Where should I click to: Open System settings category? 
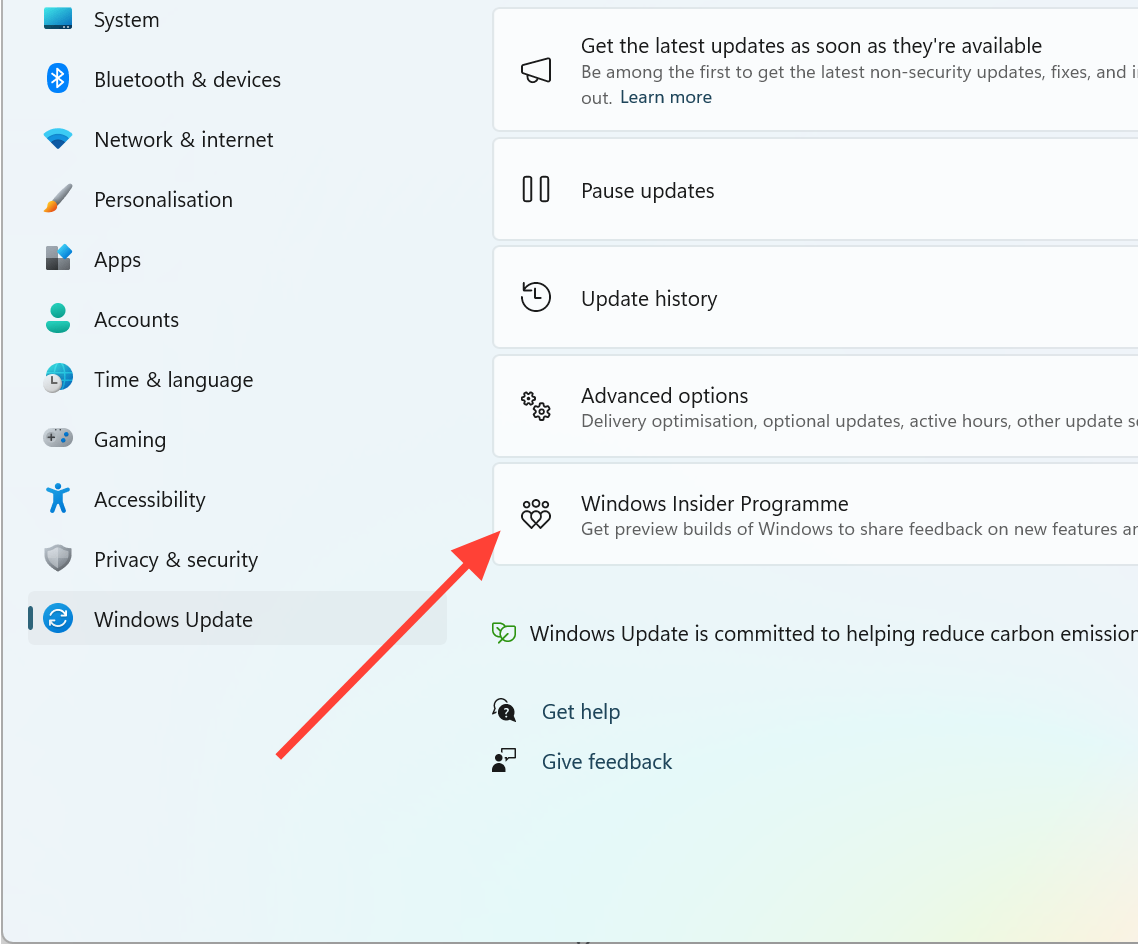pos(237,20)
